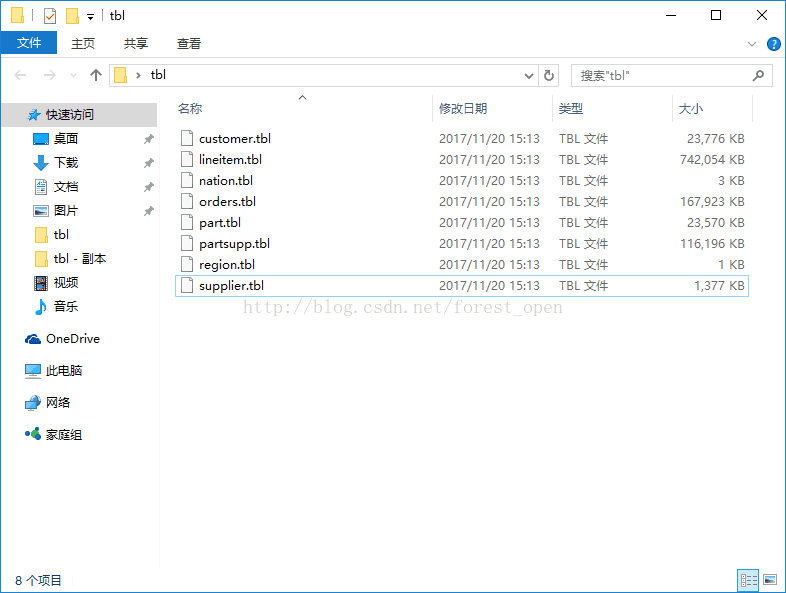Click the Properties quick access toolbar icon
This screenshot has height=593, width=786.
[50, 16]
